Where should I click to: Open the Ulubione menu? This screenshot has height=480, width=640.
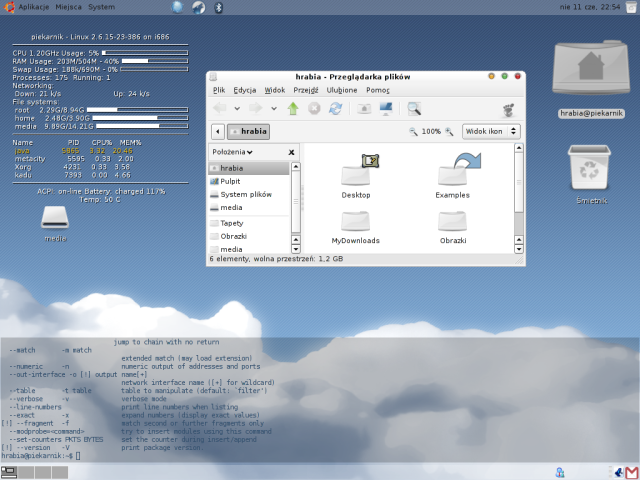pyautogui.click(x=342, y=90)
